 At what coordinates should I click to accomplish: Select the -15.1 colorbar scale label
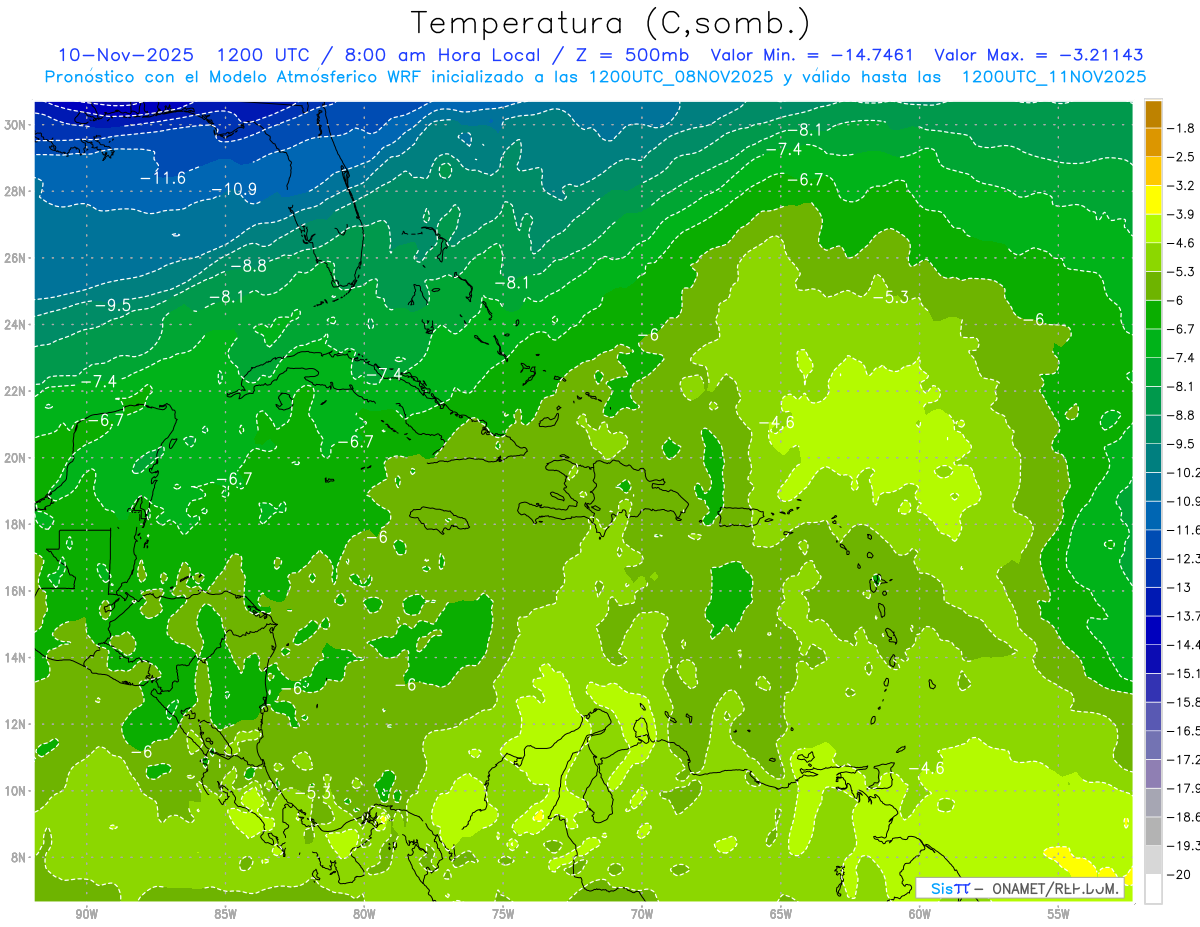coord(1184,673)
